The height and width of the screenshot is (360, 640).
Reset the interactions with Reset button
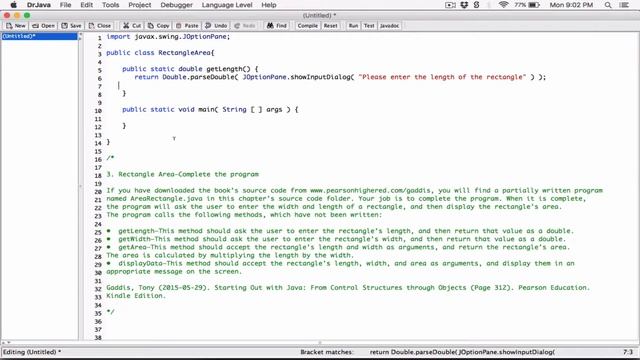[x=331, y=26]
